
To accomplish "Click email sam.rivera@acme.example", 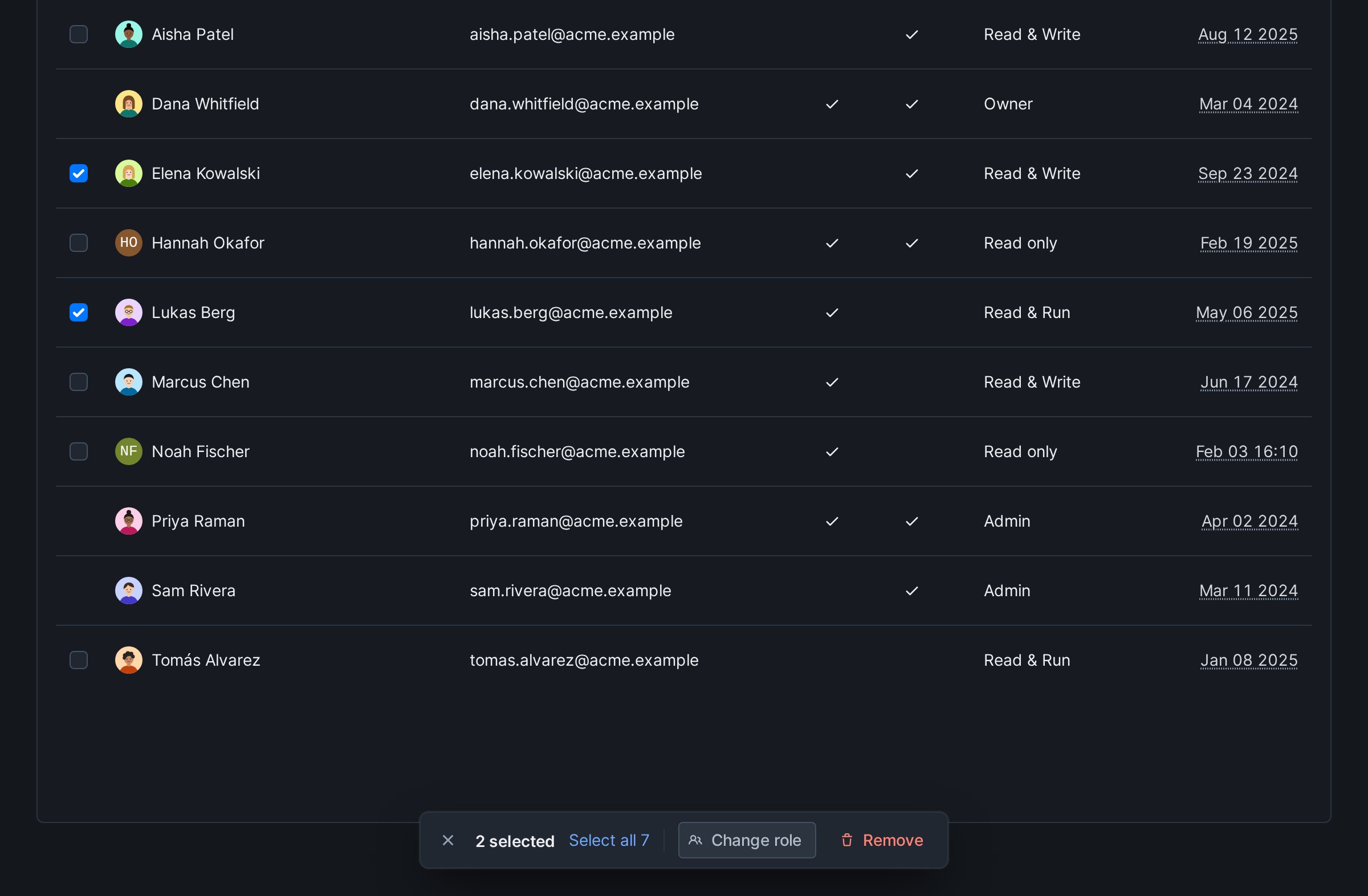I will [x=570, y=591].
